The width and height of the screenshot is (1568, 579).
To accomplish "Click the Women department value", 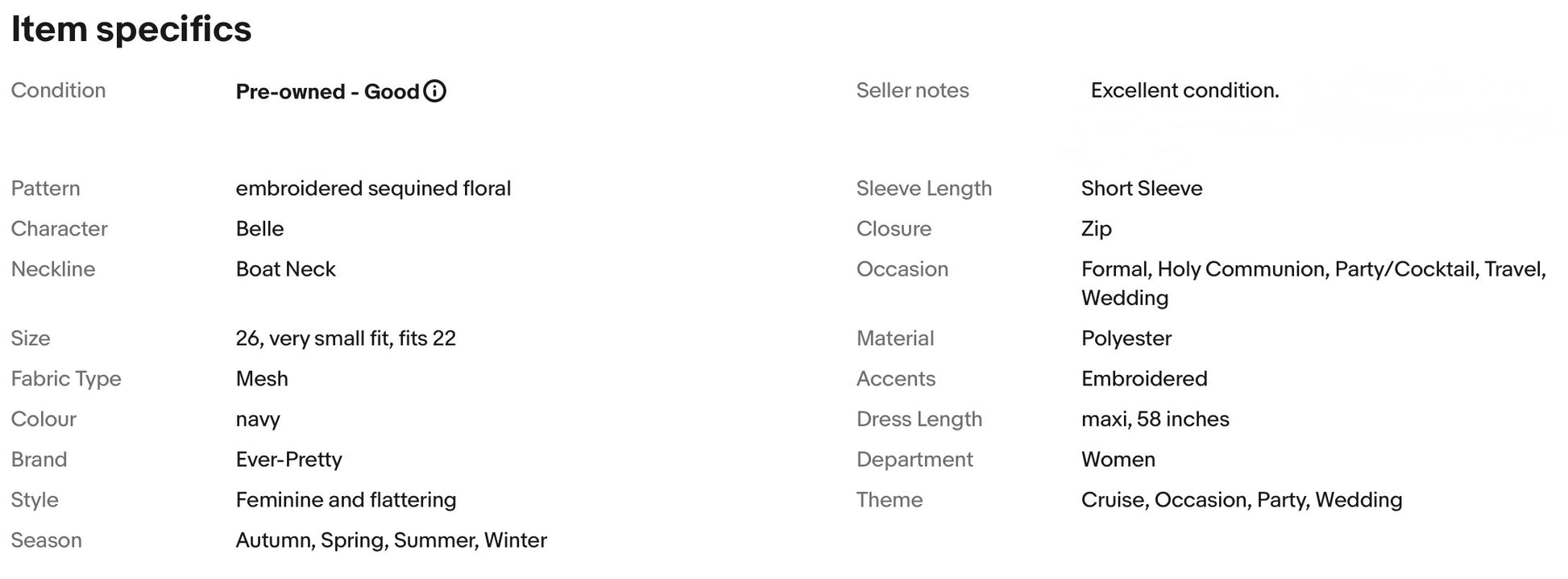I will pos(1118,460).
